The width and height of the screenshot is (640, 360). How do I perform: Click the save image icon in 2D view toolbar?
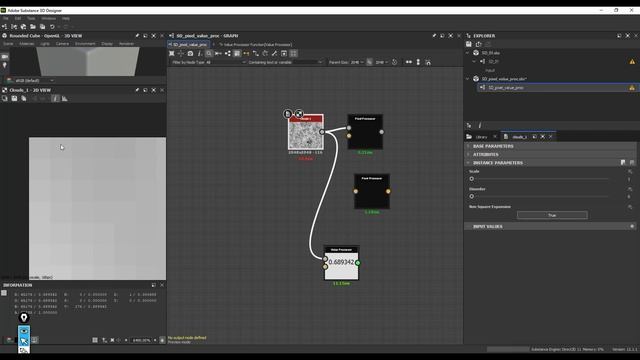14,98
